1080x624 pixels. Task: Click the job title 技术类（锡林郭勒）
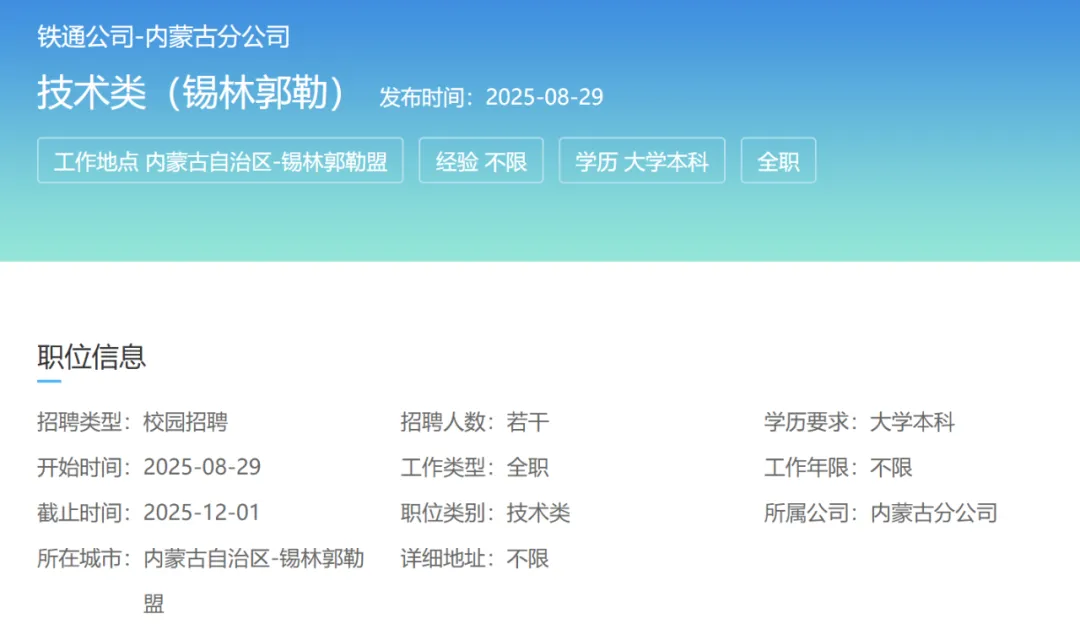191,93
